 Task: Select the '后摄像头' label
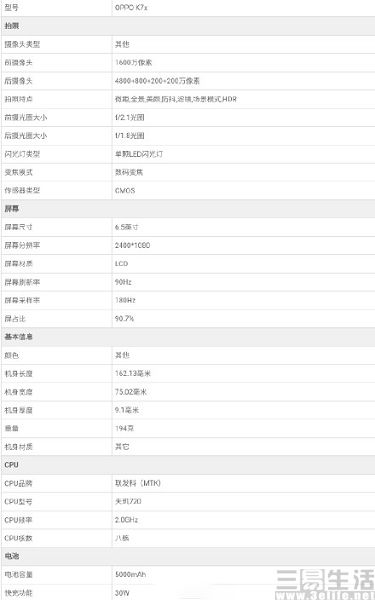[18, 81]
